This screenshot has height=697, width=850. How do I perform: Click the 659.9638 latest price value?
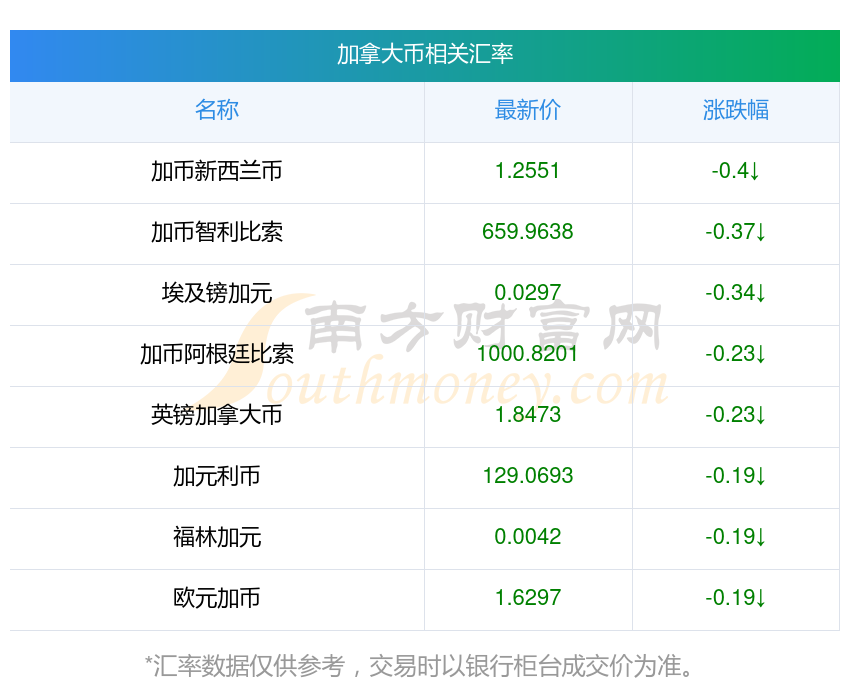[x=527, y=232]
